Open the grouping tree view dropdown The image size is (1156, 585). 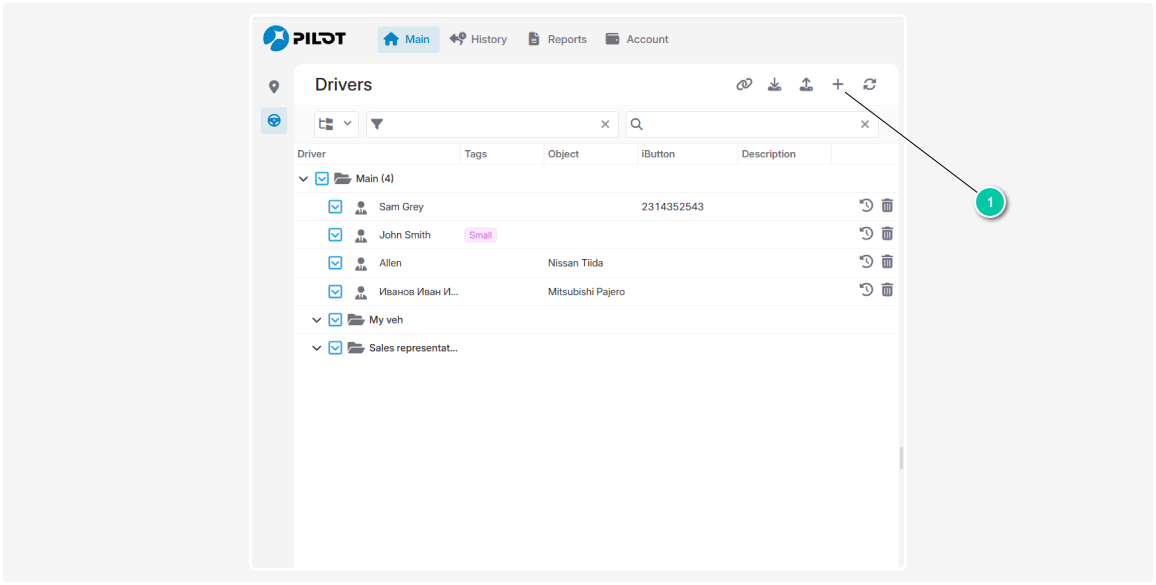click(x=336, y=124)
